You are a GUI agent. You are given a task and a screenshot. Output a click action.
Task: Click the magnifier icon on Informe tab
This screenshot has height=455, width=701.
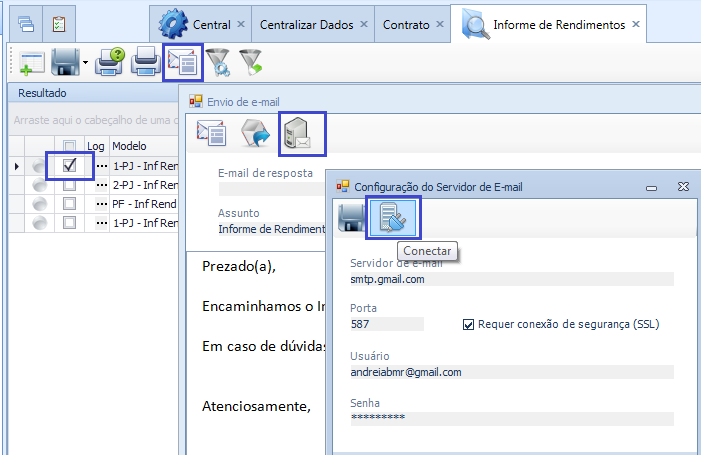[x=475, y=25]
